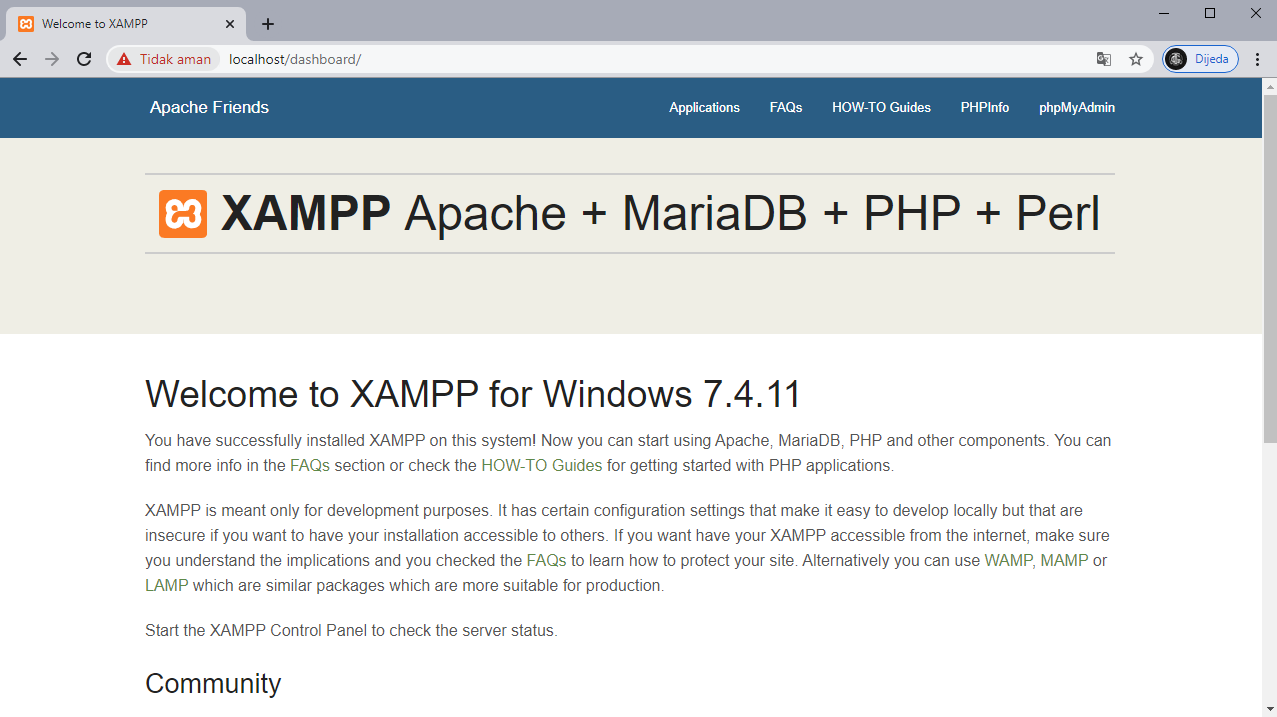Viewport: 1277px width, 717px height.
Task: Follow the FAQs link in first paragraph
Action: point(310,466)
